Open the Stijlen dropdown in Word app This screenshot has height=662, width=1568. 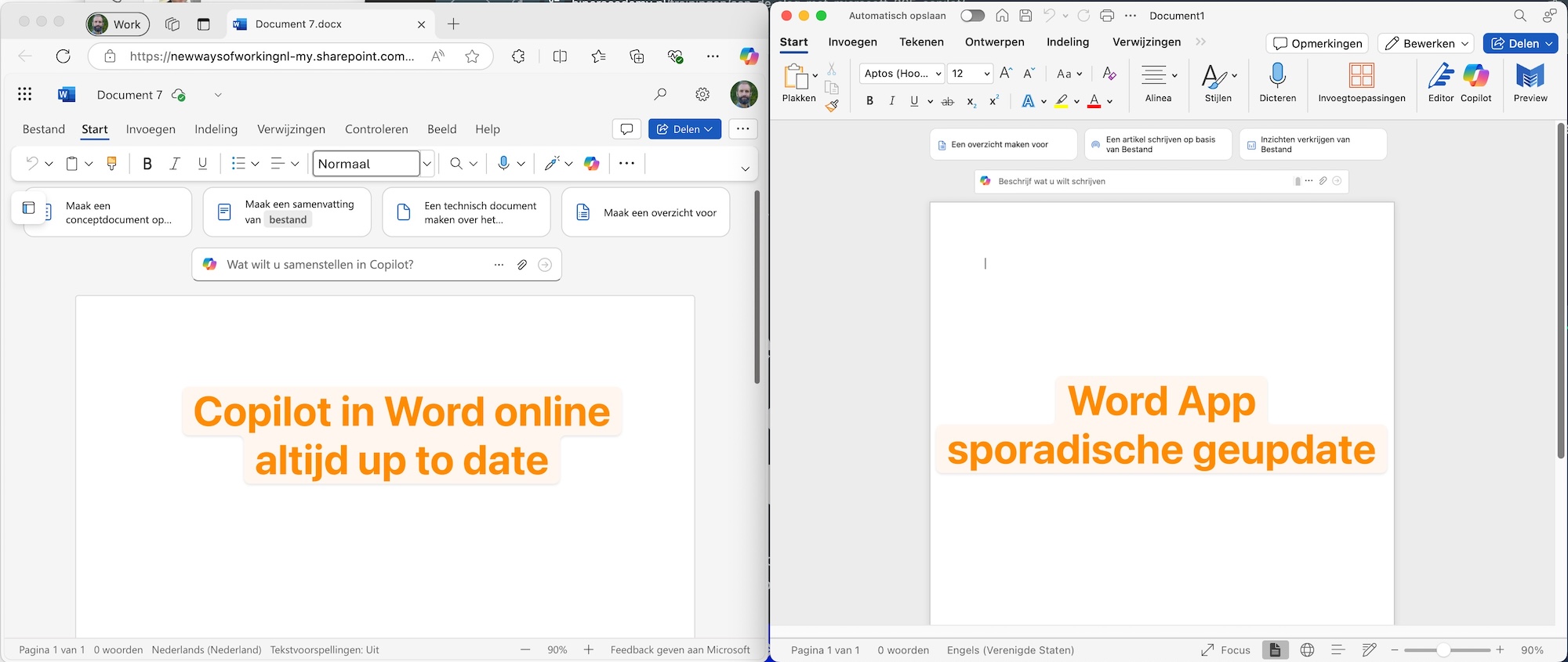pos(1235,75)
